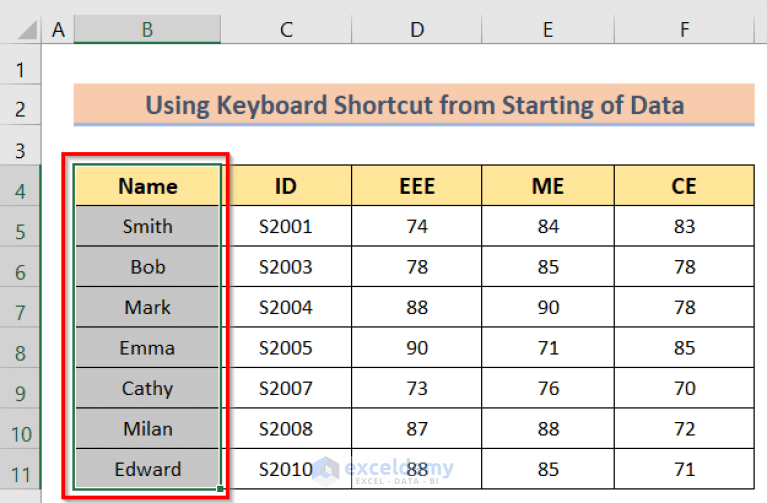
Task: Click Bob's ME score 85
Action: (548, 267)
